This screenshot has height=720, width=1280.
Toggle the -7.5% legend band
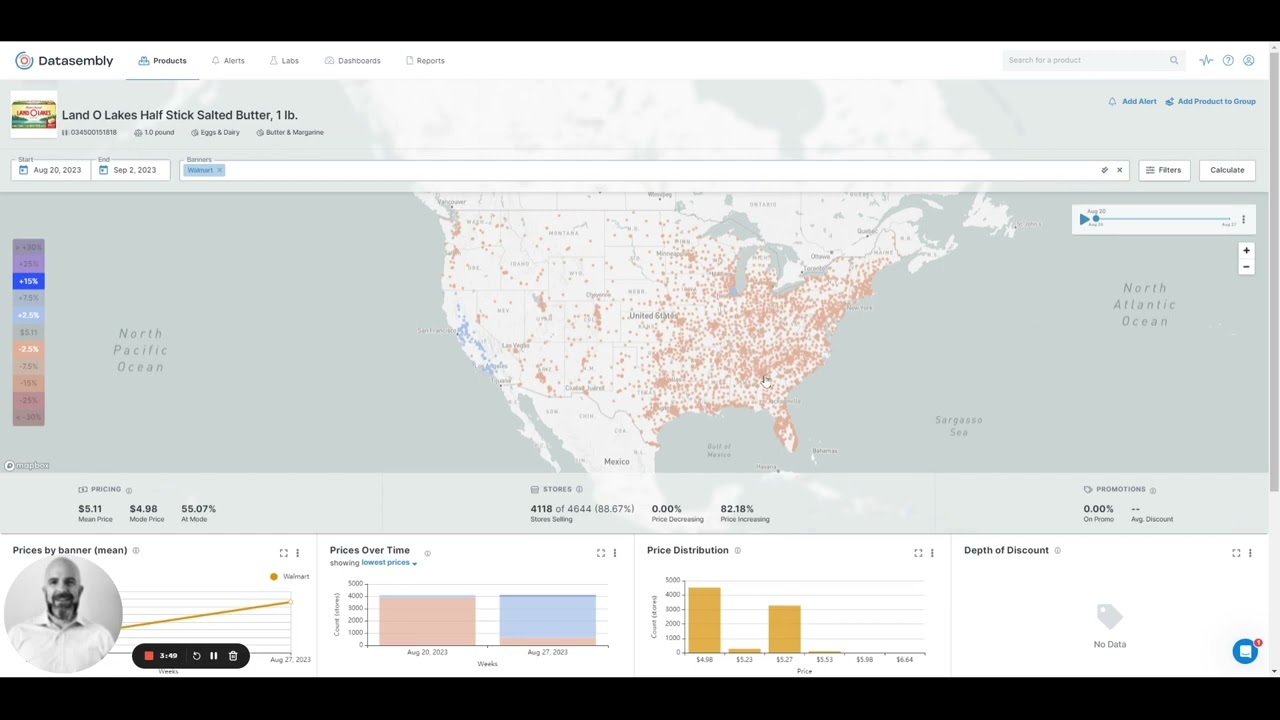pyautogui.click(x=28, y=366)
